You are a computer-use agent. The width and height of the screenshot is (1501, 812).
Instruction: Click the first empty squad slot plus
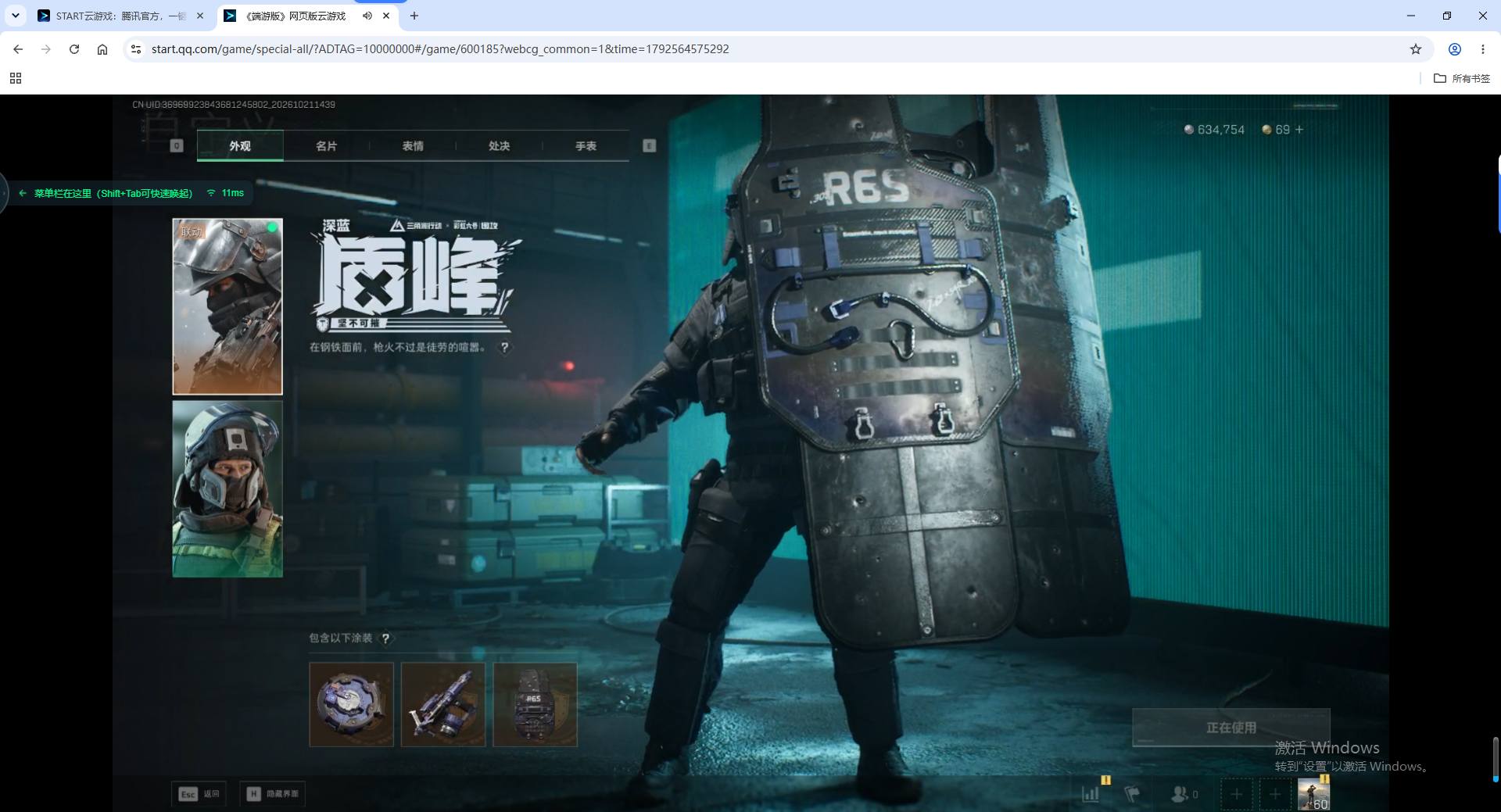coord(1236,795)
